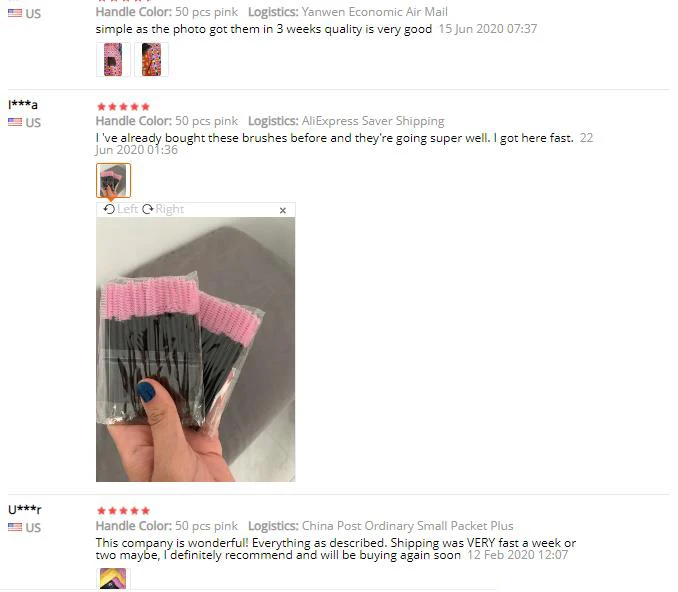Click the US flag beside l***a
This screenshot has height=592, width=678.
tap(15, 122)
